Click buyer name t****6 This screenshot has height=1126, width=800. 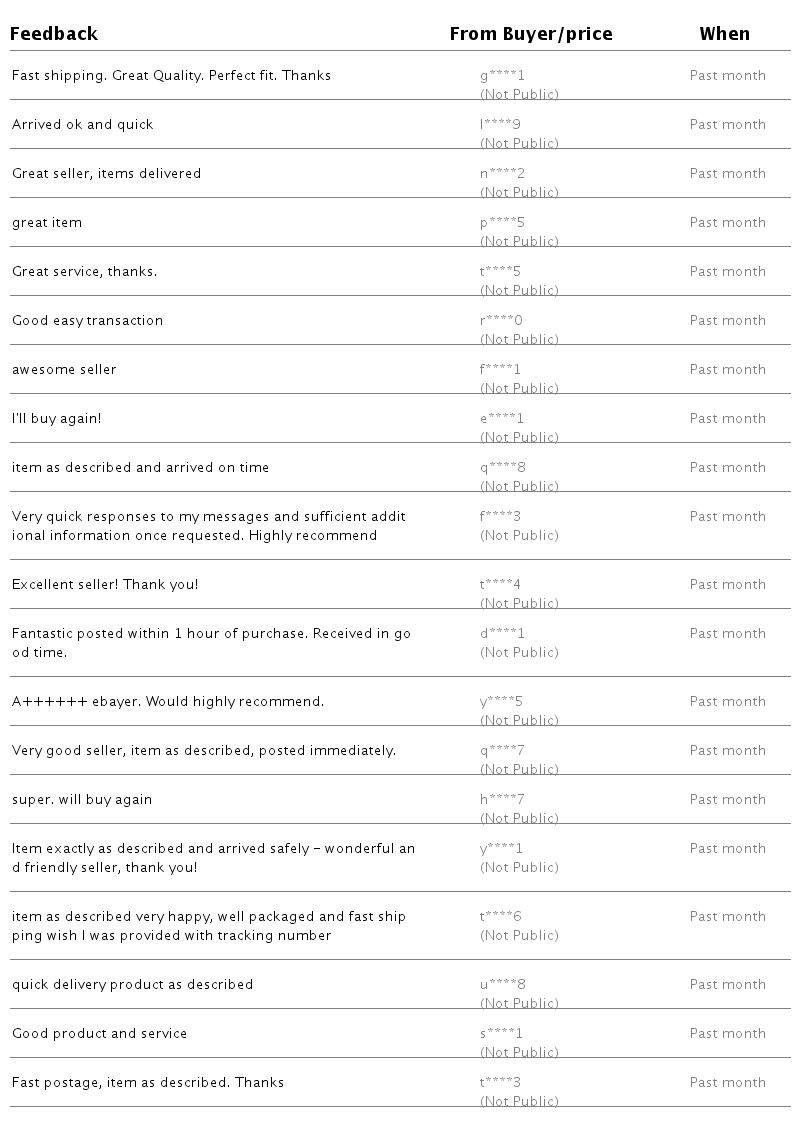click(x=500, y=916)
